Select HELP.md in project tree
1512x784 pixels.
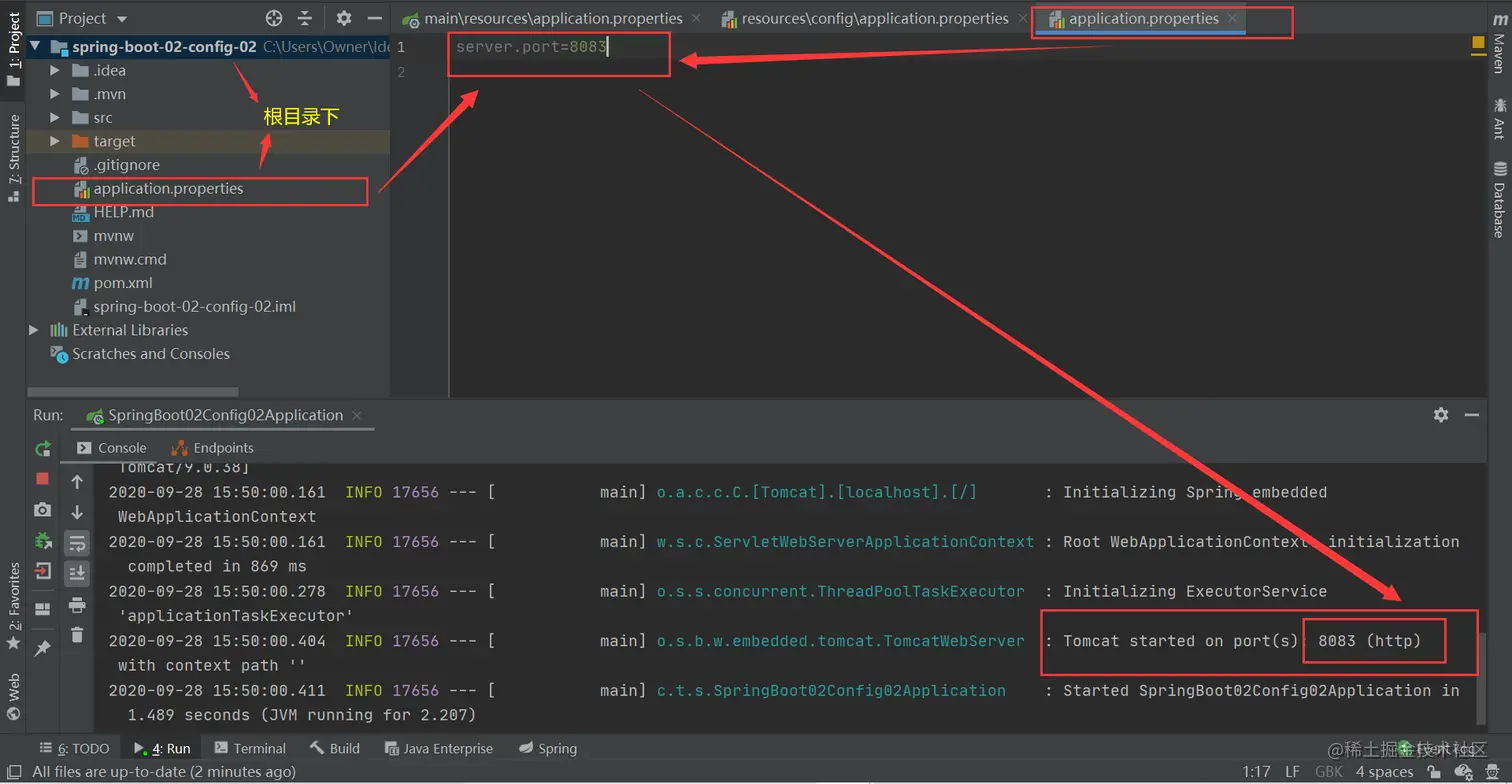point(123,212)
